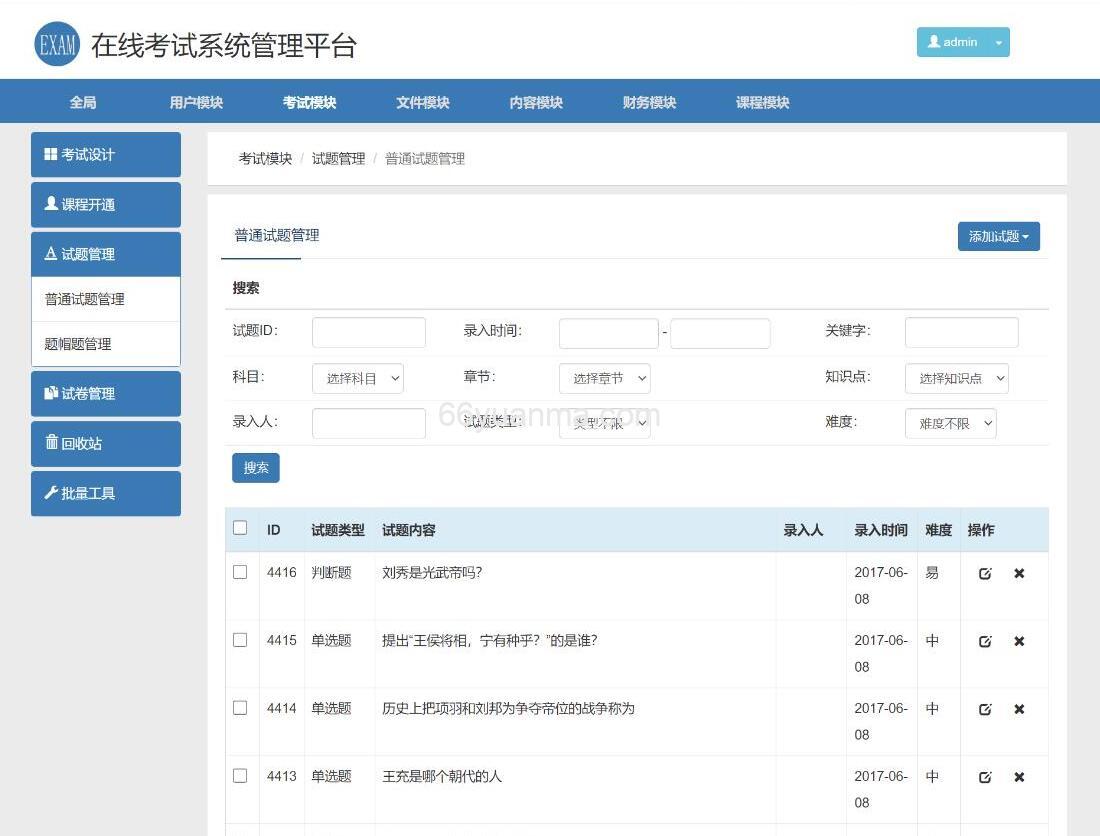This screenshot has width=1100, height=836.
Task: Click inside the 试题ID input field
Action: point(368,332)
